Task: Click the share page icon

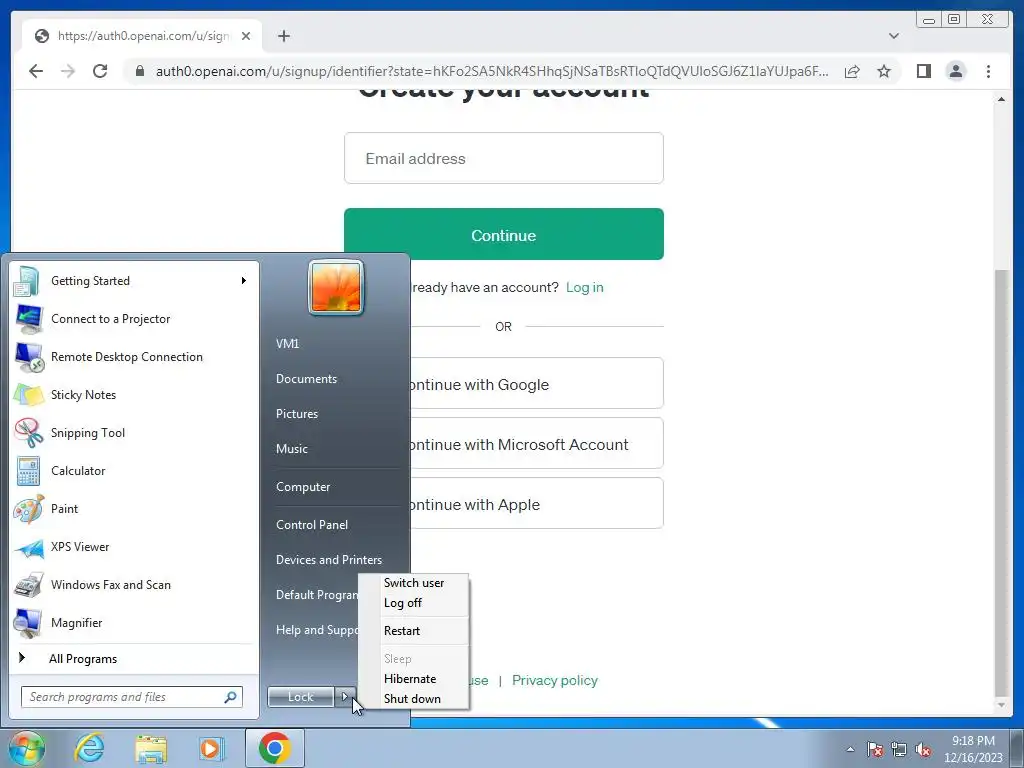Action: (x=852, y=71)
